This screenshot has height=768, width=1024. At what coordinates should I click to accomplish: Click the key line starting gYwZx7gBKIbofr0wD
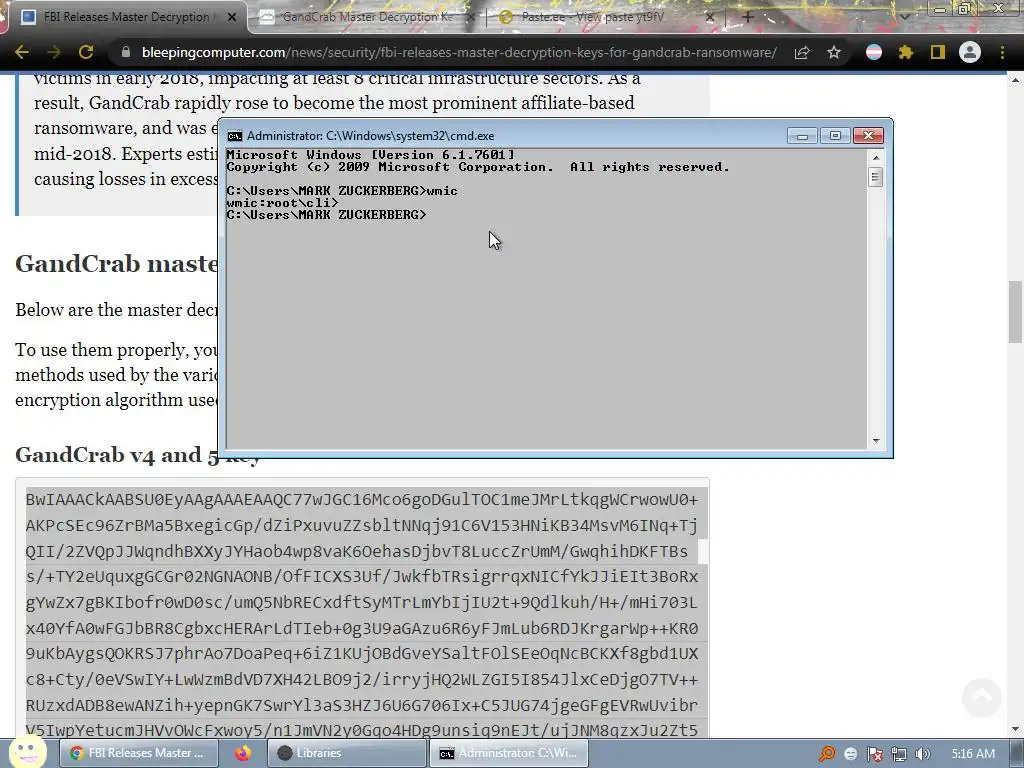(362, 602)
